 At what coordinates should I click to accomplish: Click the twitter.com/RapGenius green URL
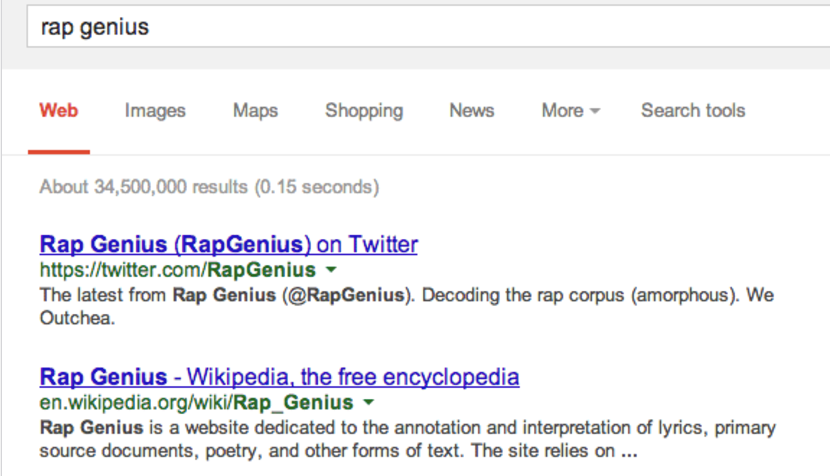177,270
